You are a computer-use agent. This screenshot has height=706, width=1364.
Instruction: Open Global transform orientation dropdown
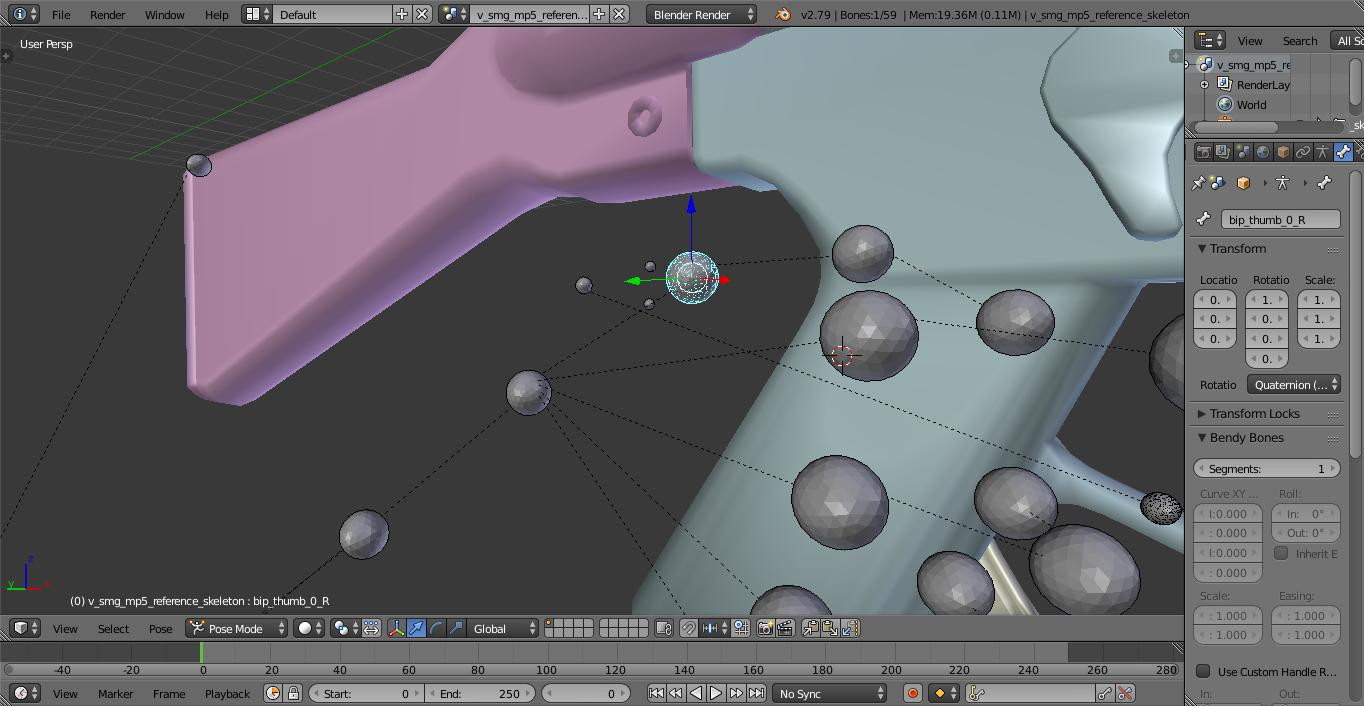[503, 628]
